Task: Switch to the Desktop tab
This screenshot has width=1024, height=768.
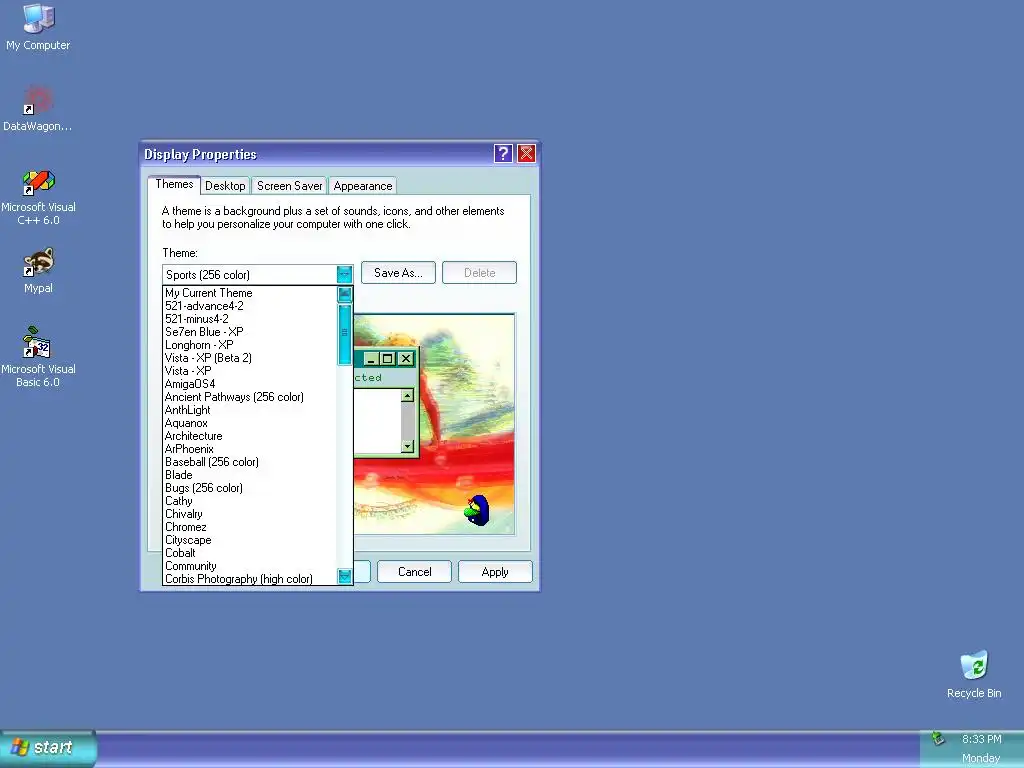Action: (225, 186)
